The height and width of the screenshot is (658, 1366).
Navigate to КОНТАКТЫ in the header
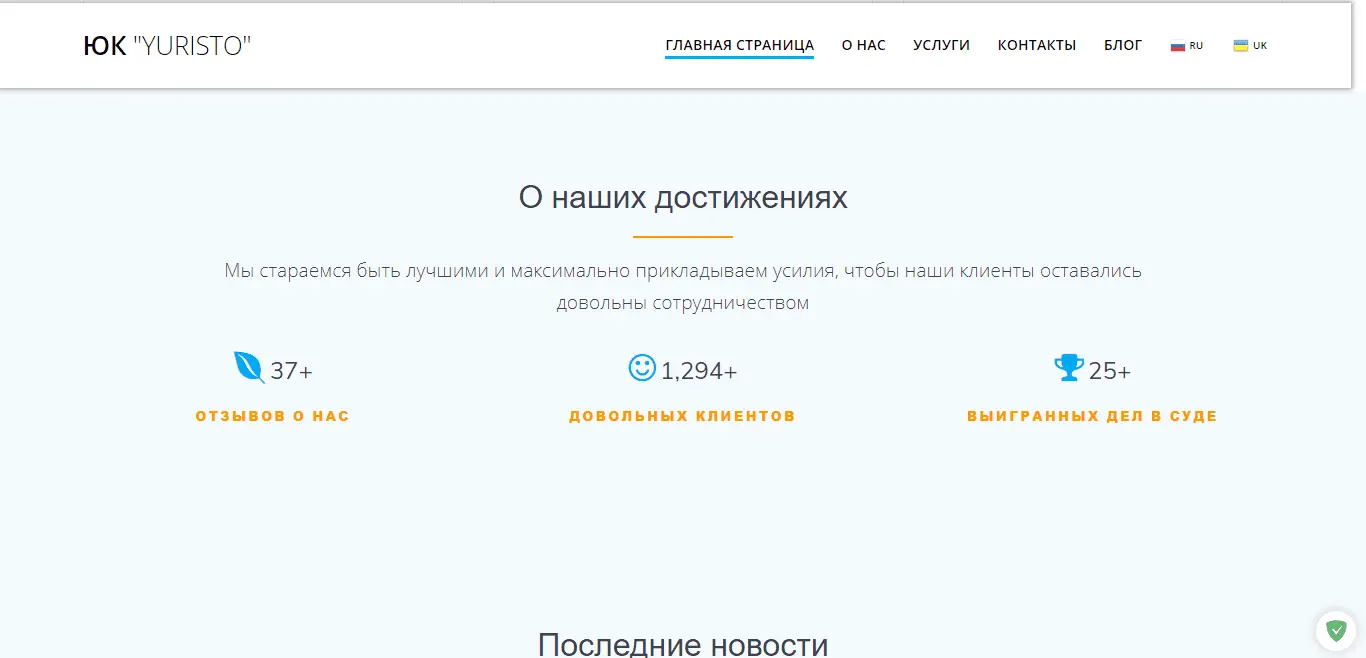(x=1036, y=46)
